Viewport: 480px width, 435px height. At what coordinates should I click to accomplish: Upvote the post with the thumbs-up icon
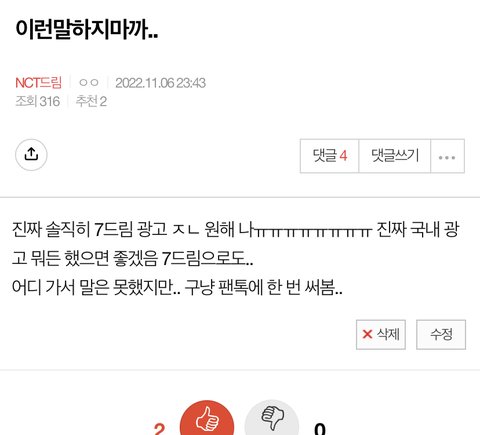[207, 419]
